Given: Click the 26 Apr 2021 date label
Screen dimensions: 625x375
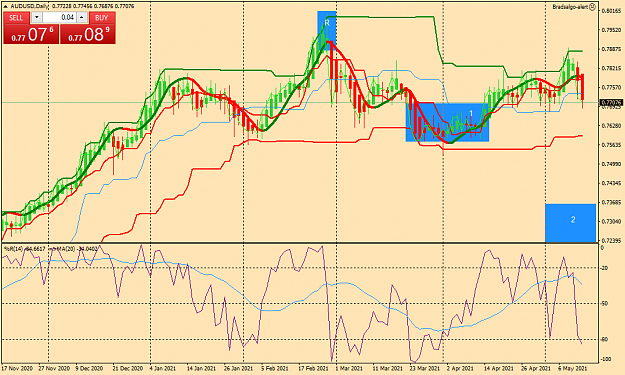Looking at the screenshot, I should pyautogui.click(x=536, y=368).
